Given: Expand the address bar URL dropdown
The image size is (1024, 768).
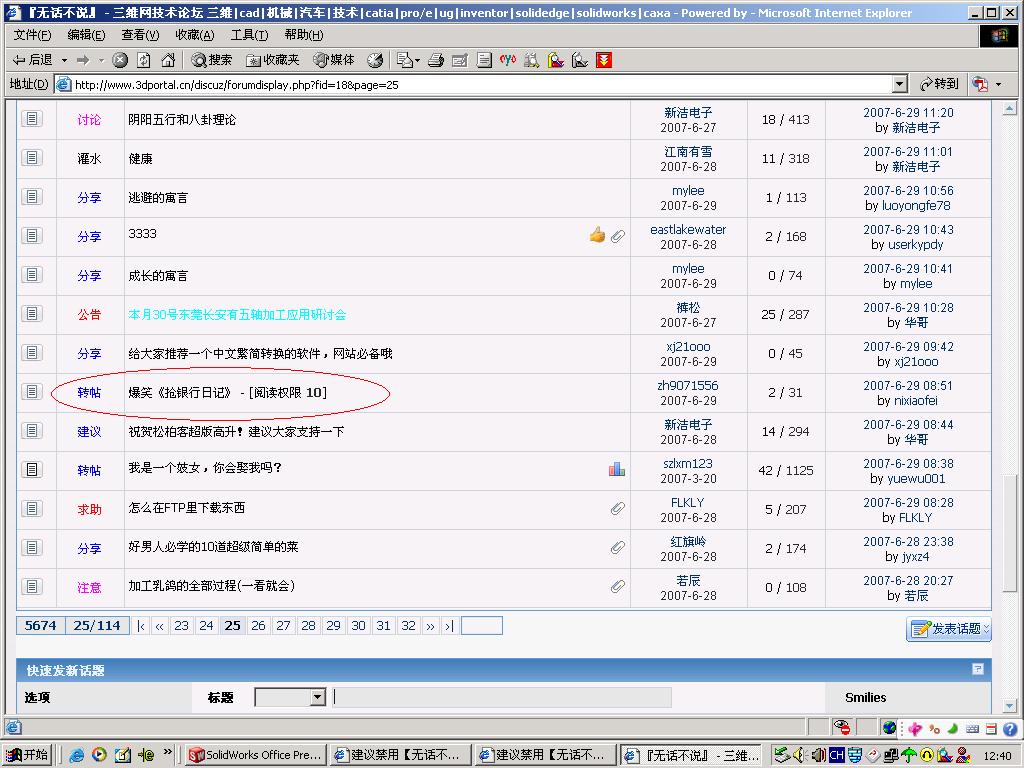Looking at the screenshot, I should tap(900, 84).
